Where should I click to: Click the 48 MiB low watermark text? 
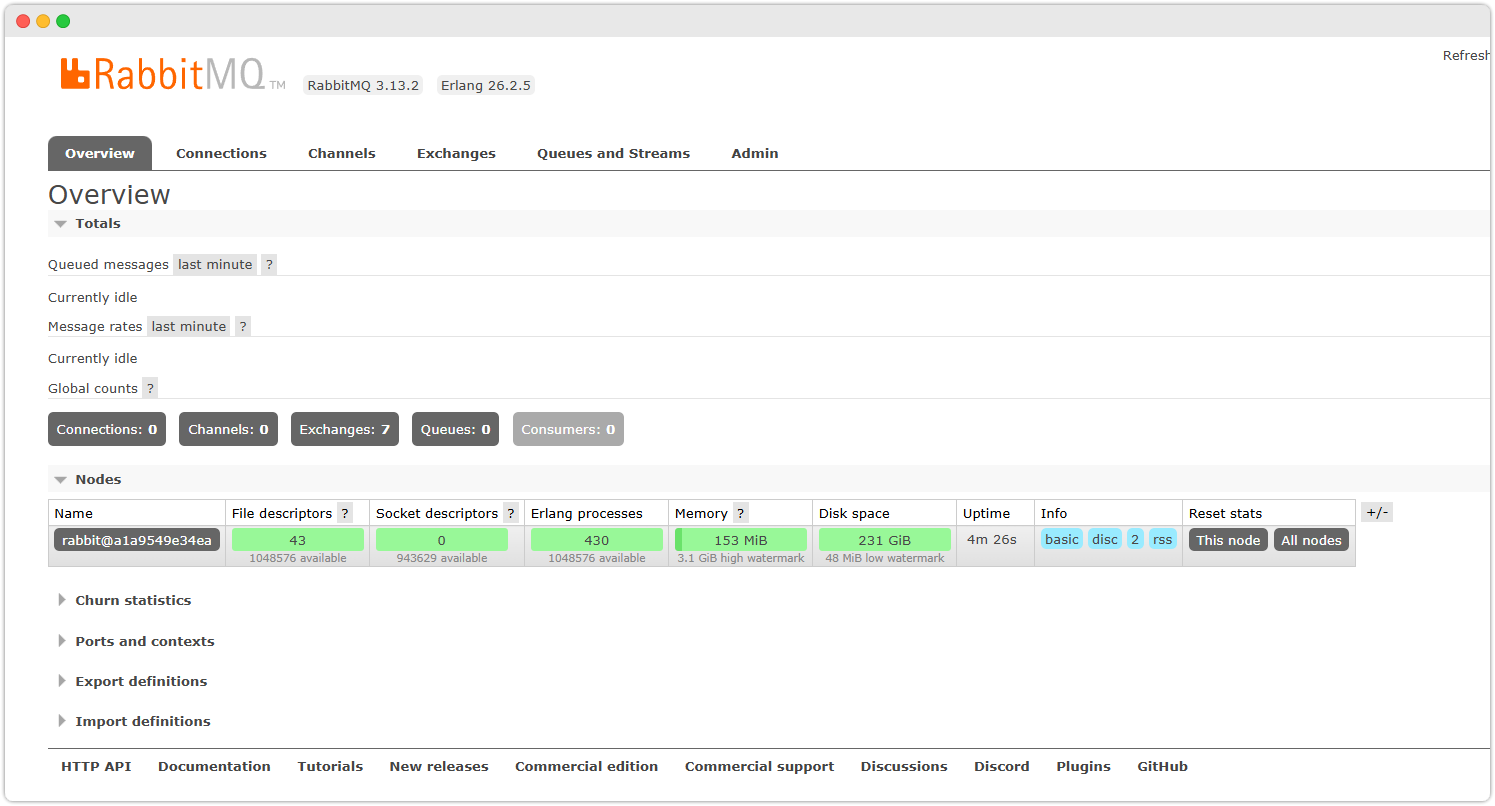[885, 558]
